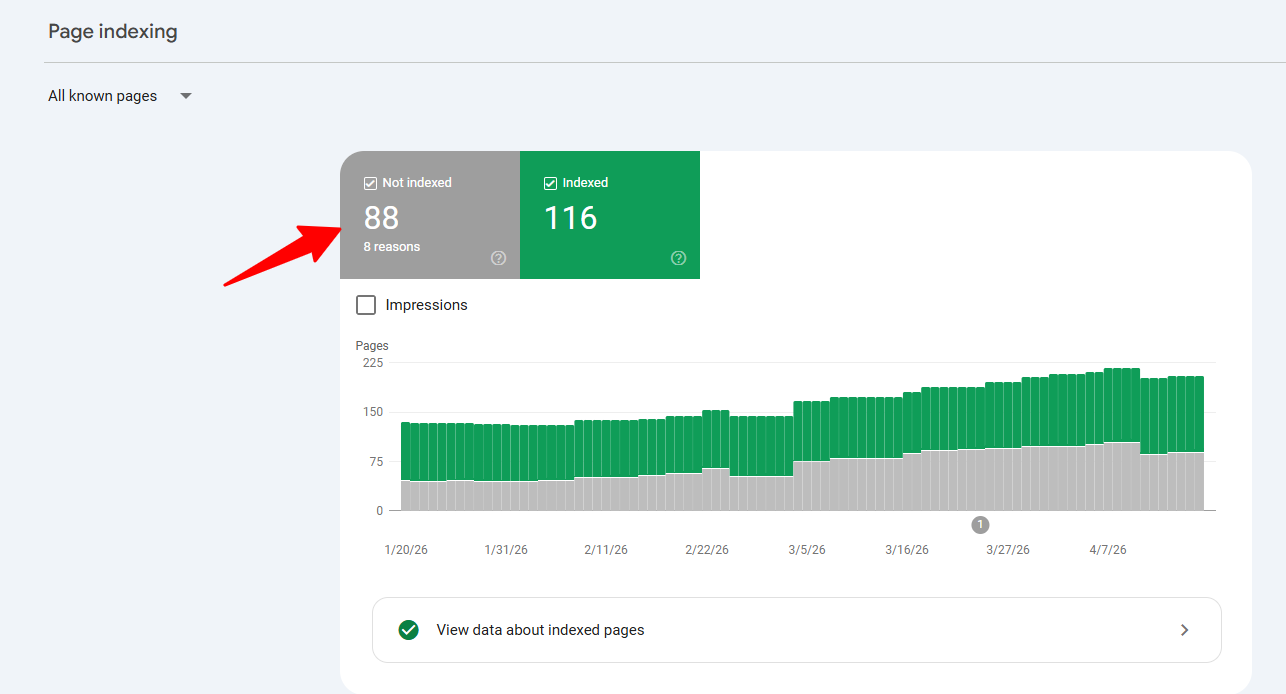
Task: Click the green check icon beside View data
Action: pos(408,630)
